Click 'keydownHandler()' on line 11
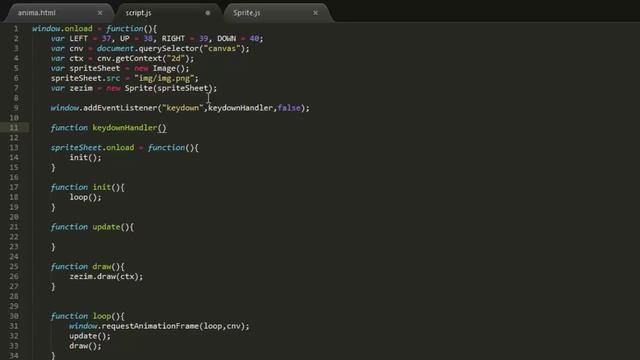The width and height of the screenshot is (640, 360). click(129, 128)
